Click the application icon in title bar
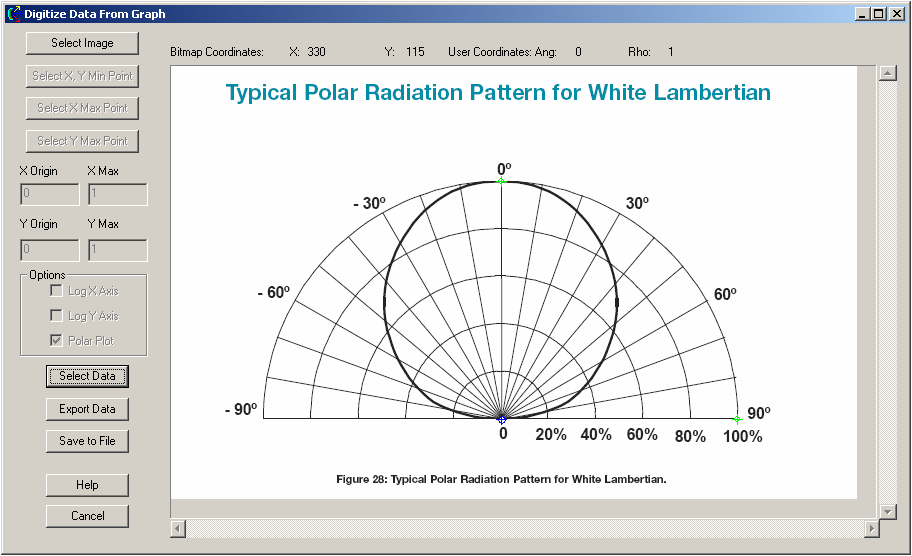This screenshot has width=912, height=556. tap(13, 14)
